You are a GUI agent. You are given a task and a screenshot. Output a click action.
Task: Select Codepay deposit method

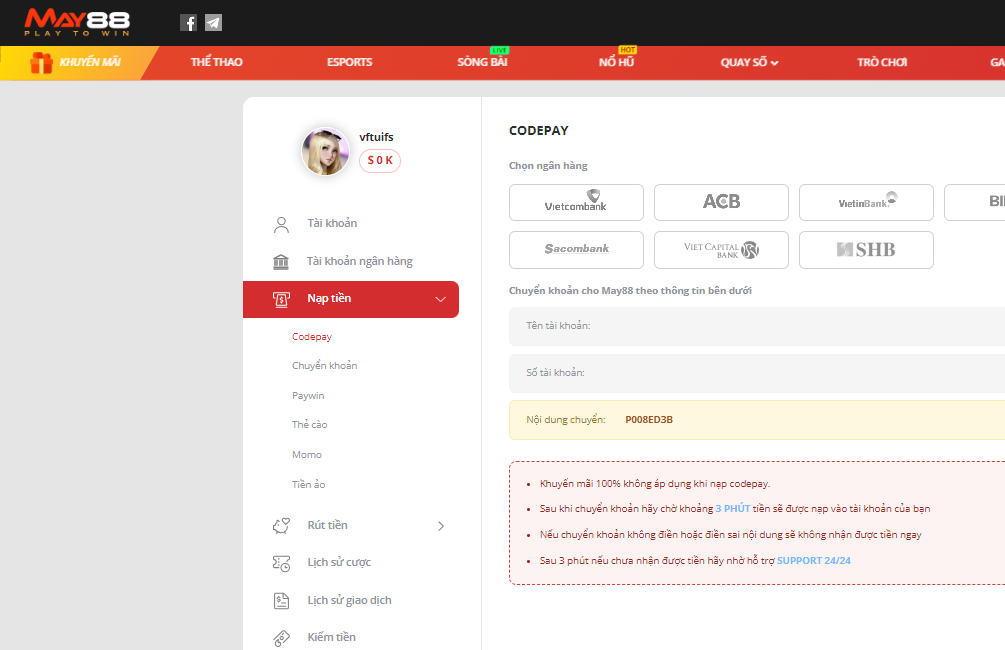[x=311, y=337]
